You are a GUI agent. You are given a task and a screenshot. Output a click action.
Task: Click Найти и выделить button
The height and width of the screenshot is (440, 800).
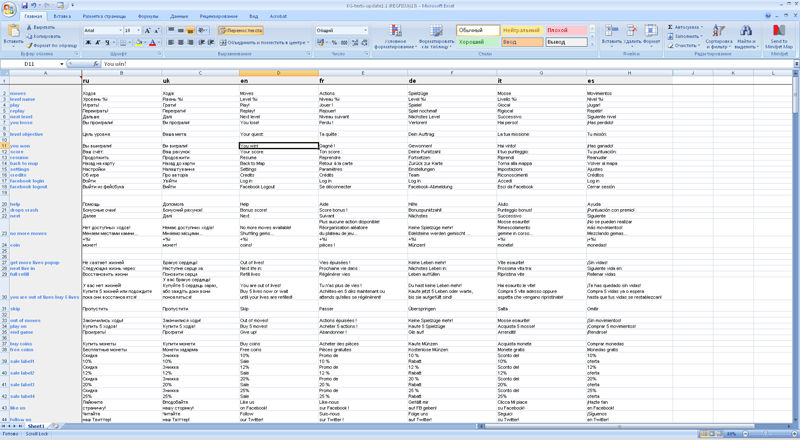(x=745, y=36)
